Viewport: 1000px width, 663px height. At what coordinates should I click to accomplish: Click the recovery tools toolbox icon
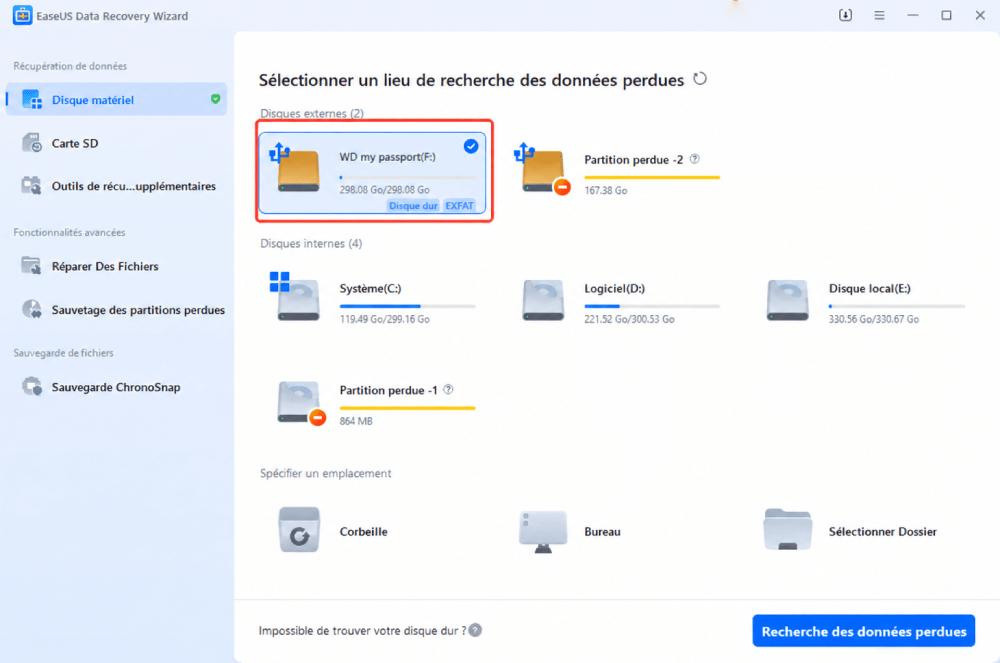pyautogui.click(x=31, y=186)
